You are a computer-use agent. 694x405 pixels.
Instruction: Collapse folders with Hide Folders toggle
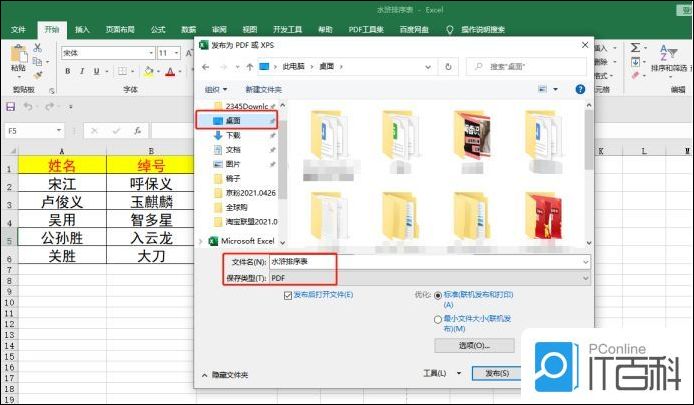tap(225, 375)
